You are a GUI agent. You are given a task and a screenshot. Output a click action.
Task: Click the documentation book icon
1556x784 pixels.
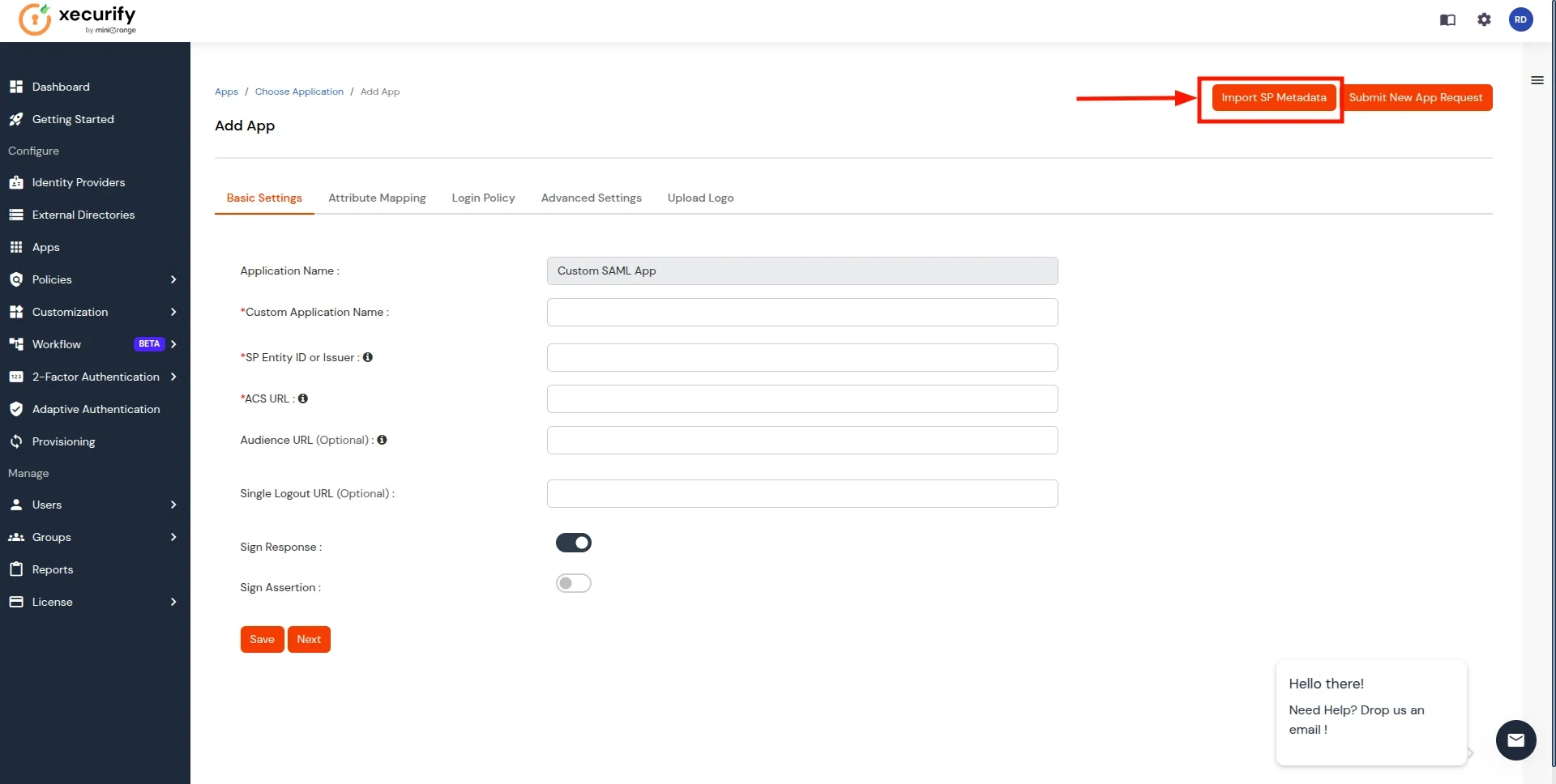click(x=1447, y=19)
